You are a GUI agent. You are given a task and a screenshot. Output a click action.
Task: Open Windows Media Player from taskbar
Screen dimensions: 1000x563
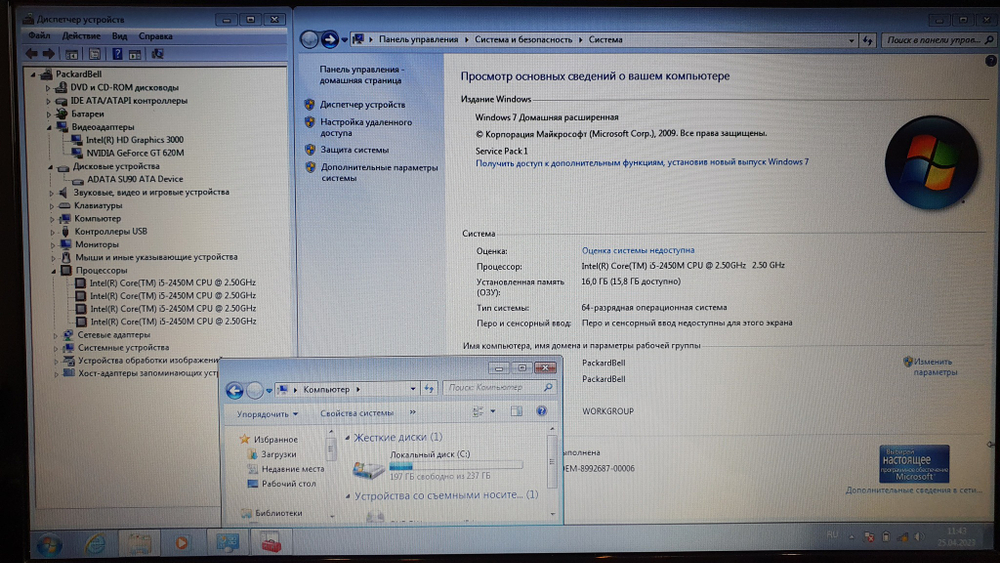pos(182,543)
